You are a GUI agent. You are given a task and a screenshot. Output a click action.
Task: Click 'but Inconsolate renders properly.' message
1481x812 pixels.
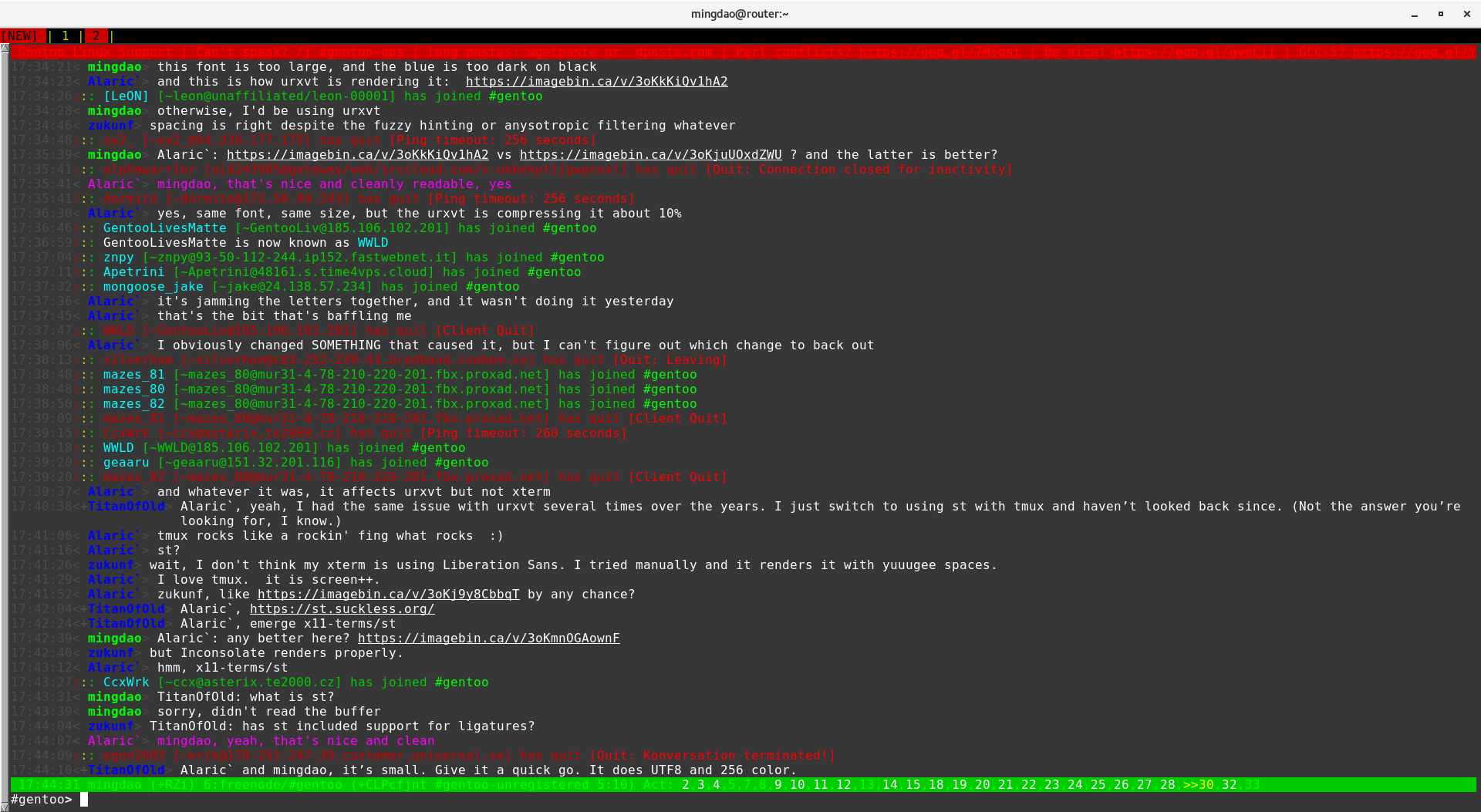276,653
